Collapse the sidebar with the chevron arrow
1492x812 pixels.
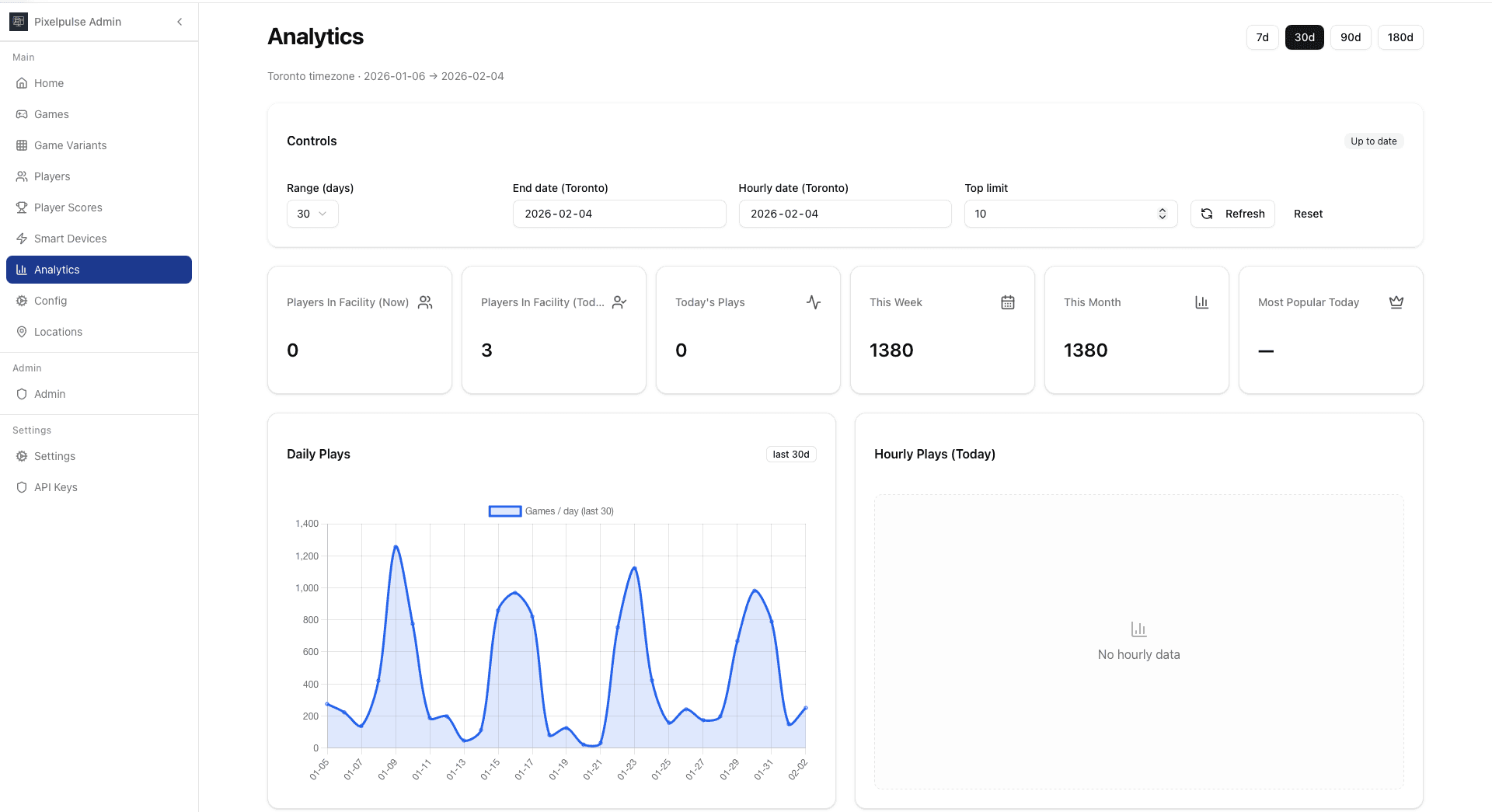click(180, 22)
